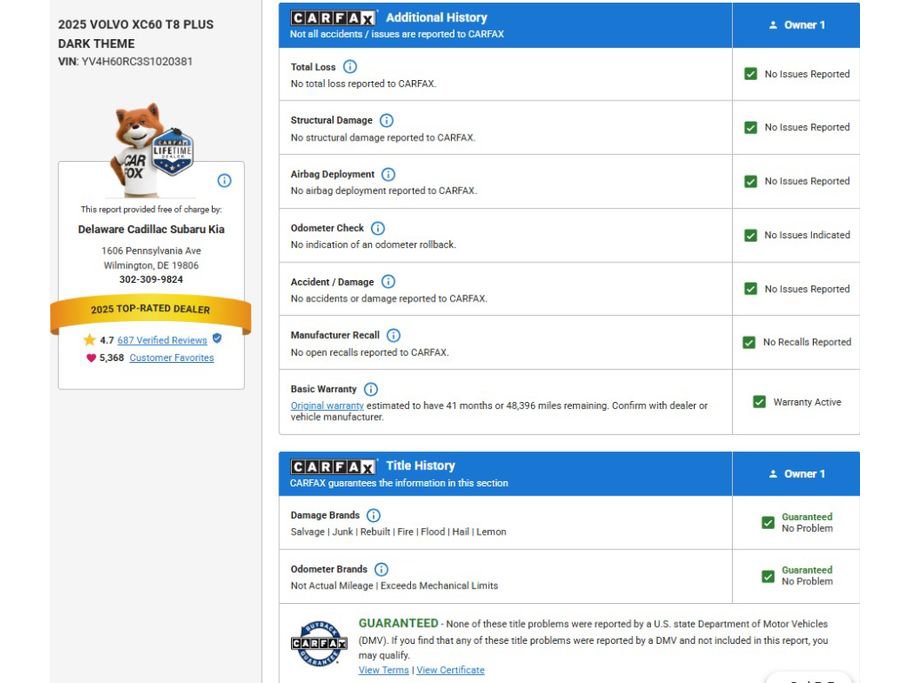Open the Manufacturer Recall info icon
Screen dimensions: 911x683
(x=393, y=335)
